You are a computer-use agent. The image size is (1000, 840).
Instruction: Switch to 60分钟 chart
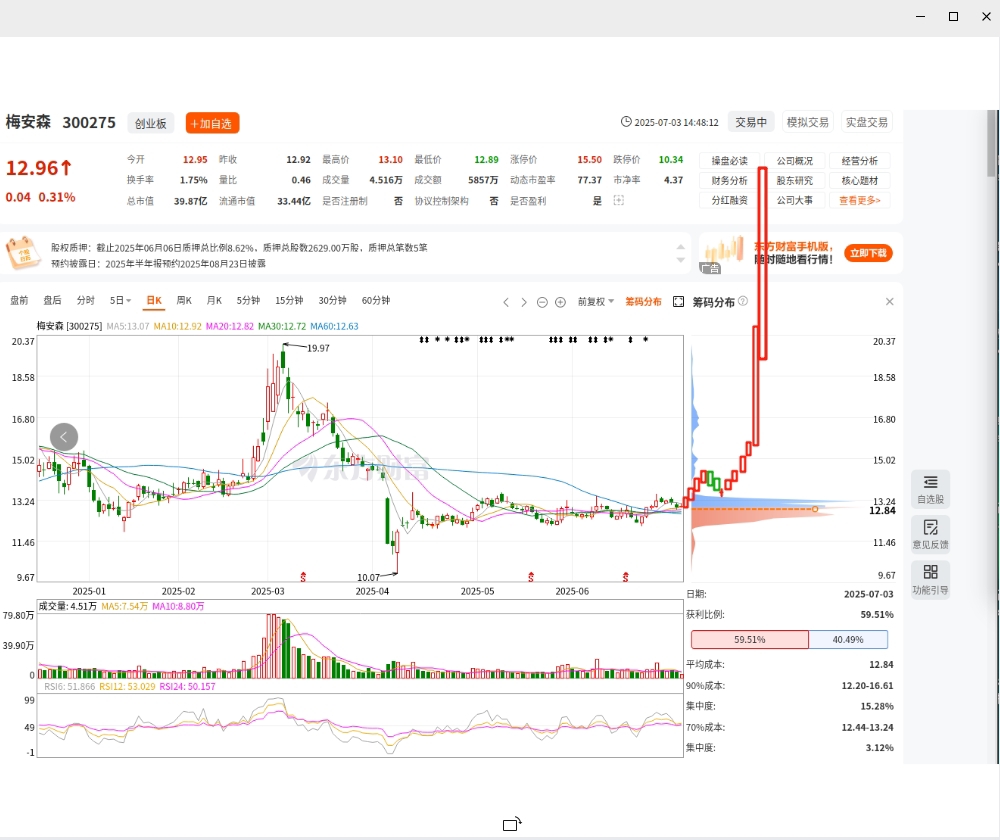[376, 300]
